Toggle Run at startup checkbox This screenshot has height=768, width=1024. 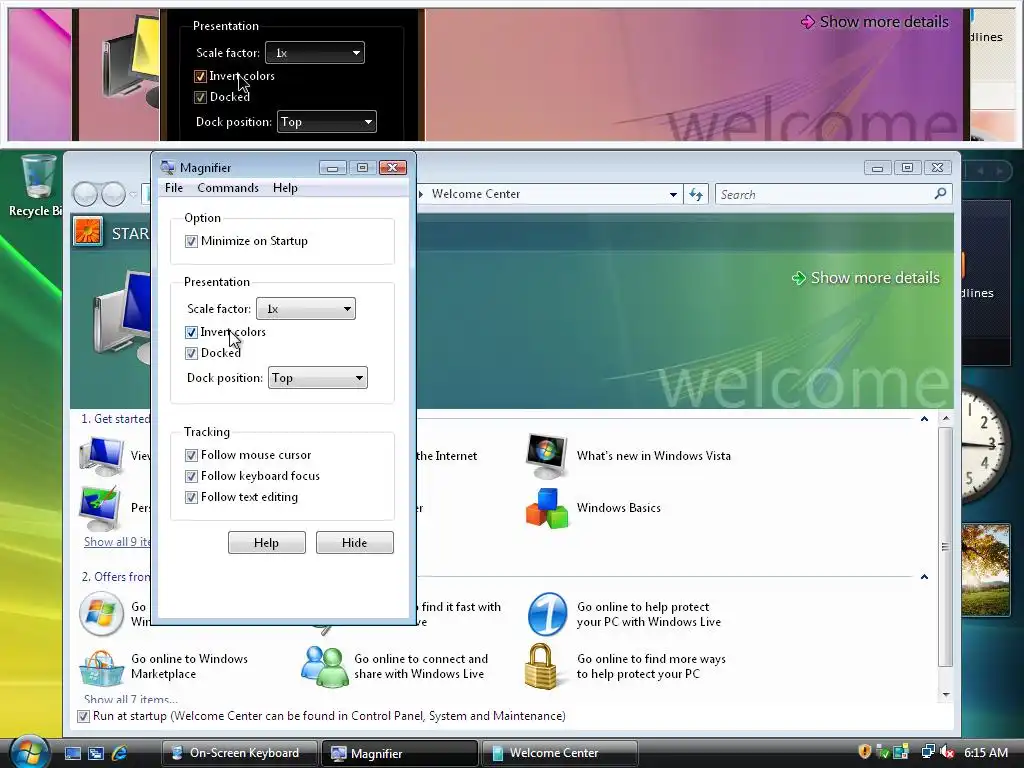[x=84, y=716]
